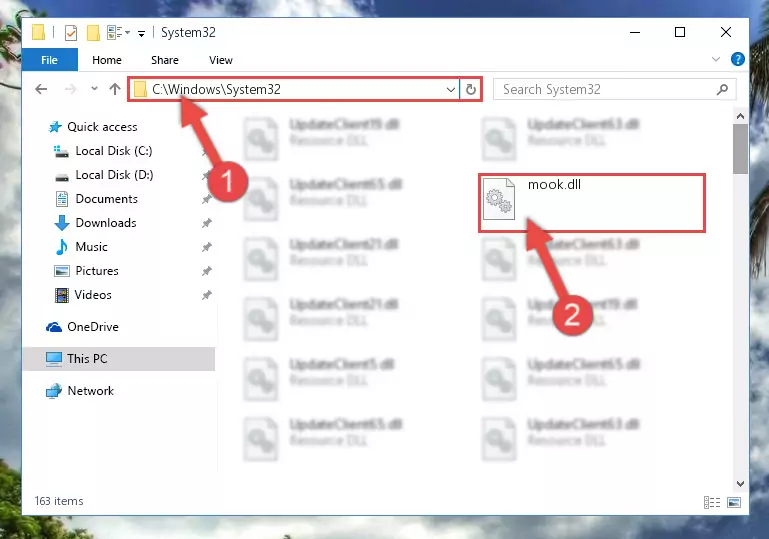Click the OneDrive cloud icon

pyautogui.click(x=54, y=327)
